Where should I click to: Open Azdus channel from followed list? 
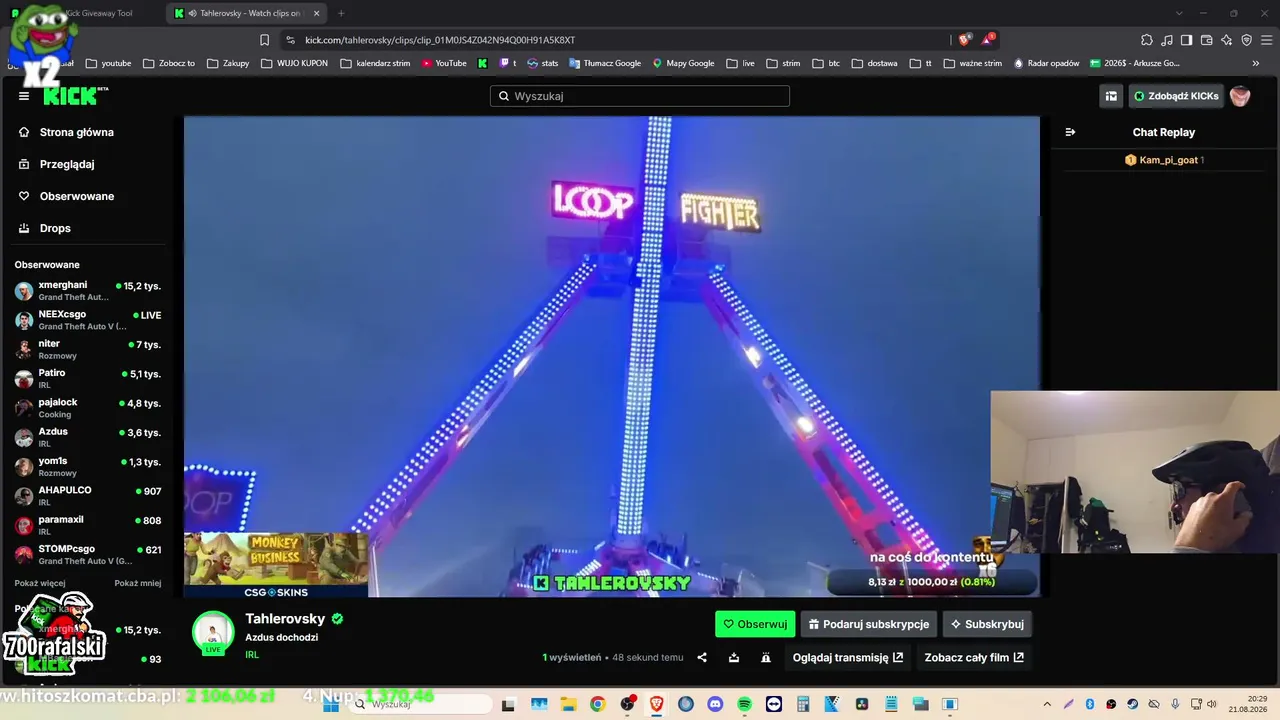(88, 437)
